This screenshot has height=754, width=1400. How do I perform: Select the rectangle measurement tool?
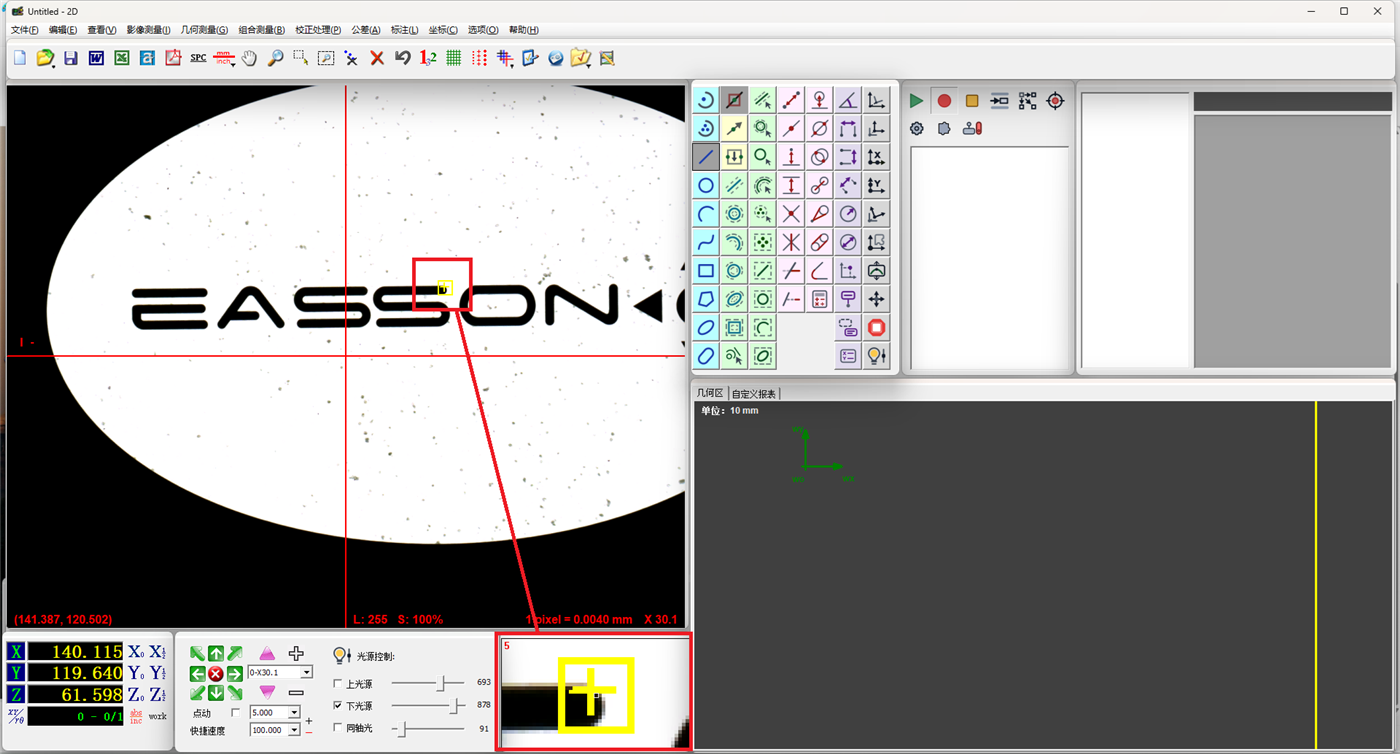tap(706, 271)
